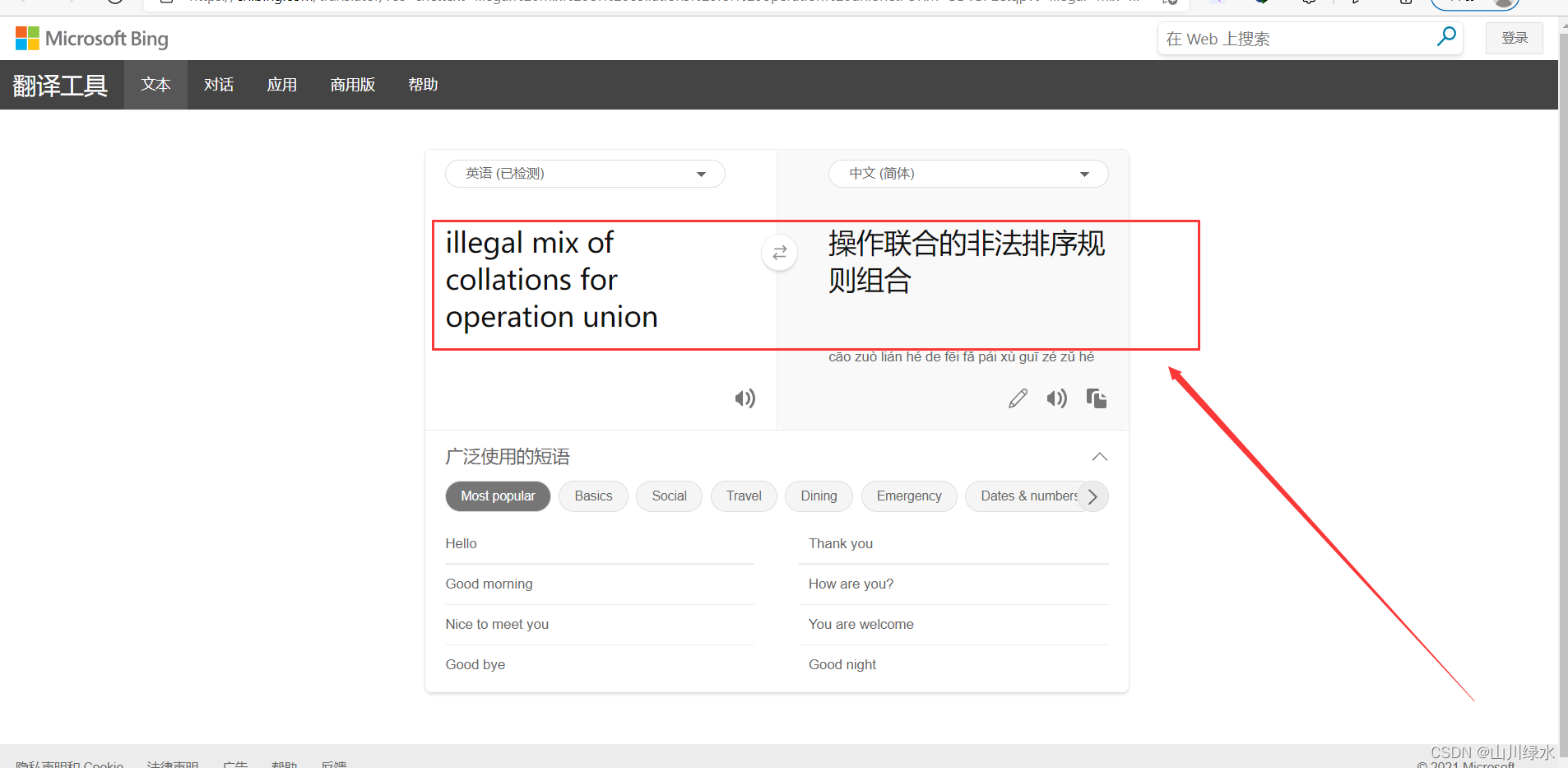Click the phrase You are welcome
Viewport: 1568px width, 768px height.
tap(861, 624)
